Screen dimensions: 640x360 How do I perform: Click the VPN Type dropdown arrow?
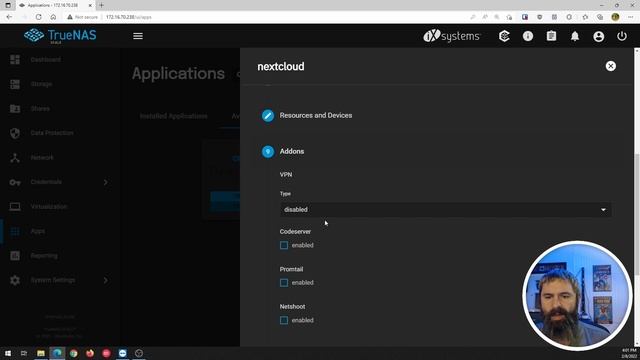coord(603,210)
